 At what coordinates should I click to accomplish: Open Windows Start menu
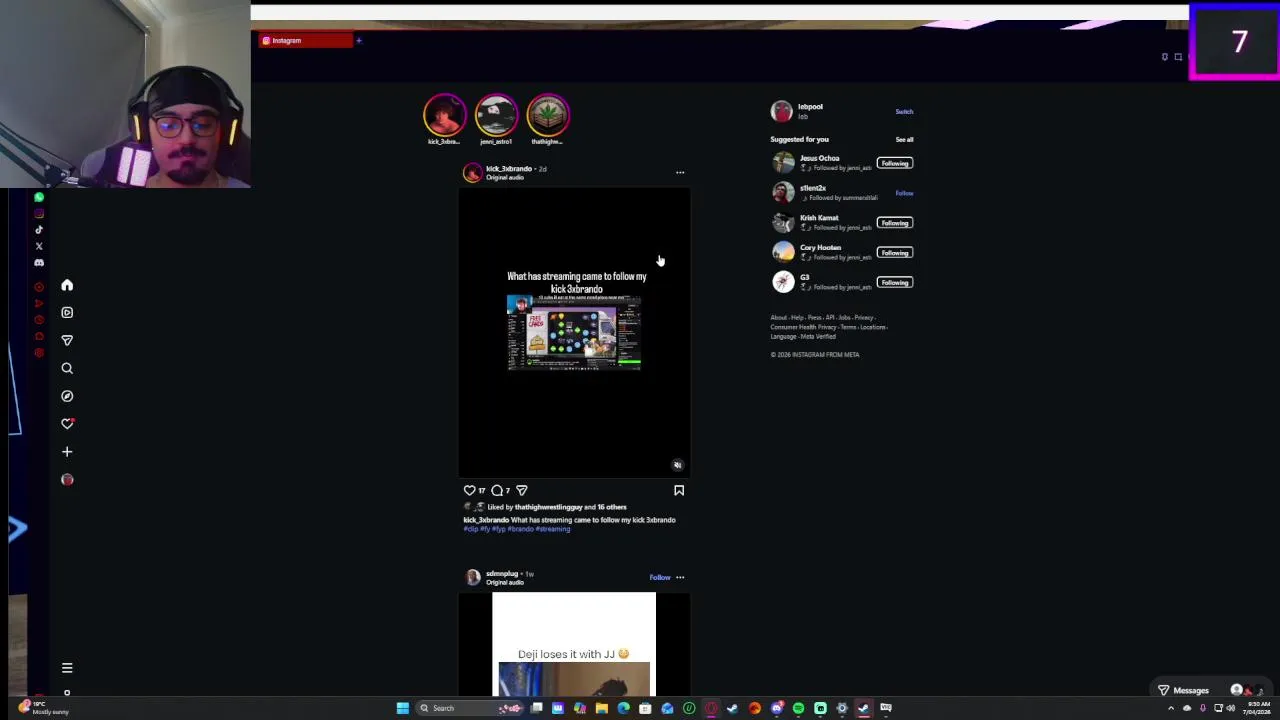pyautogui.click(x=402, y=708)
